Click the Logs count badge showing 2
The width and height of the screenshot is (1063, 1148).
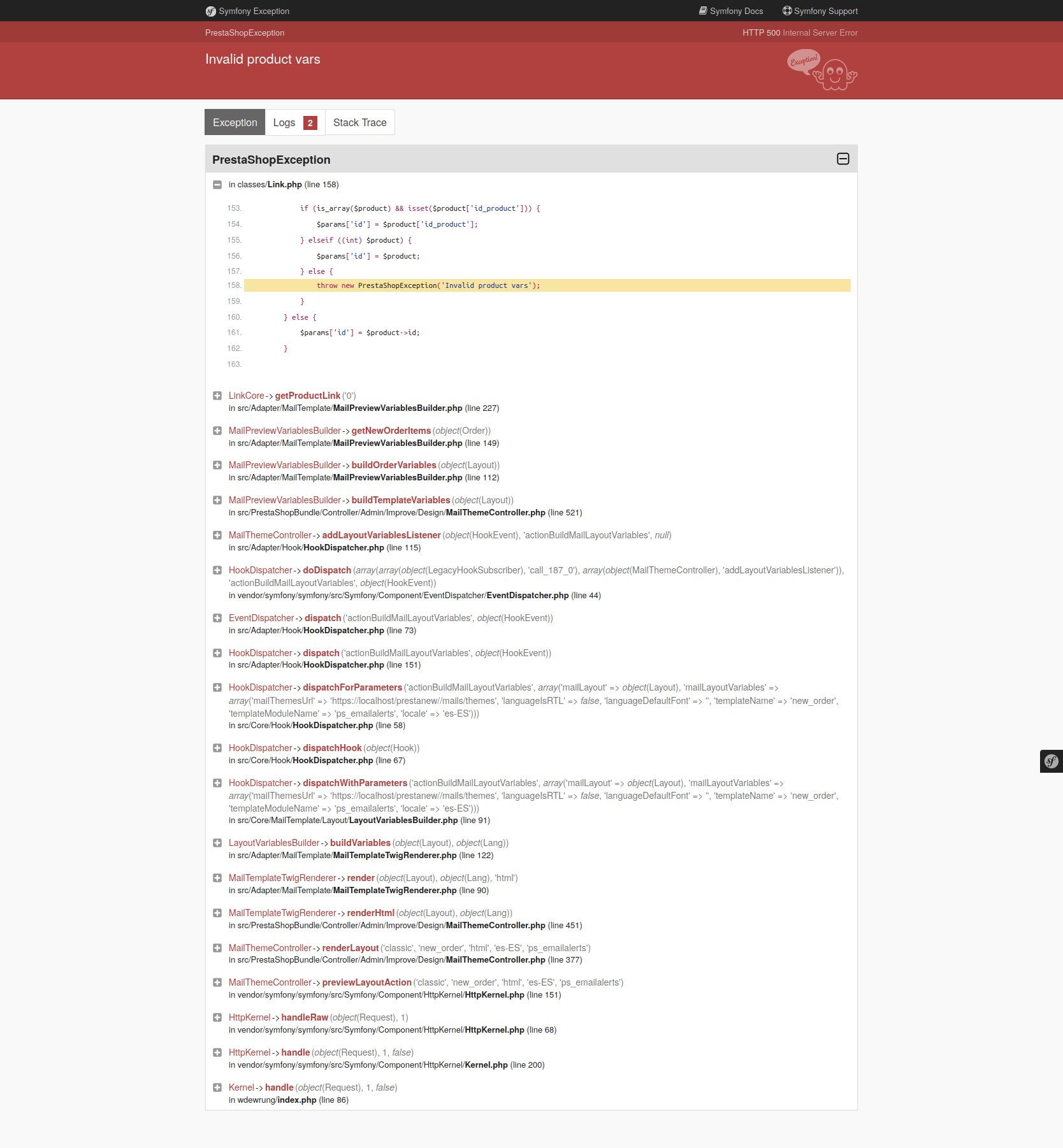[x=310, y=123]
